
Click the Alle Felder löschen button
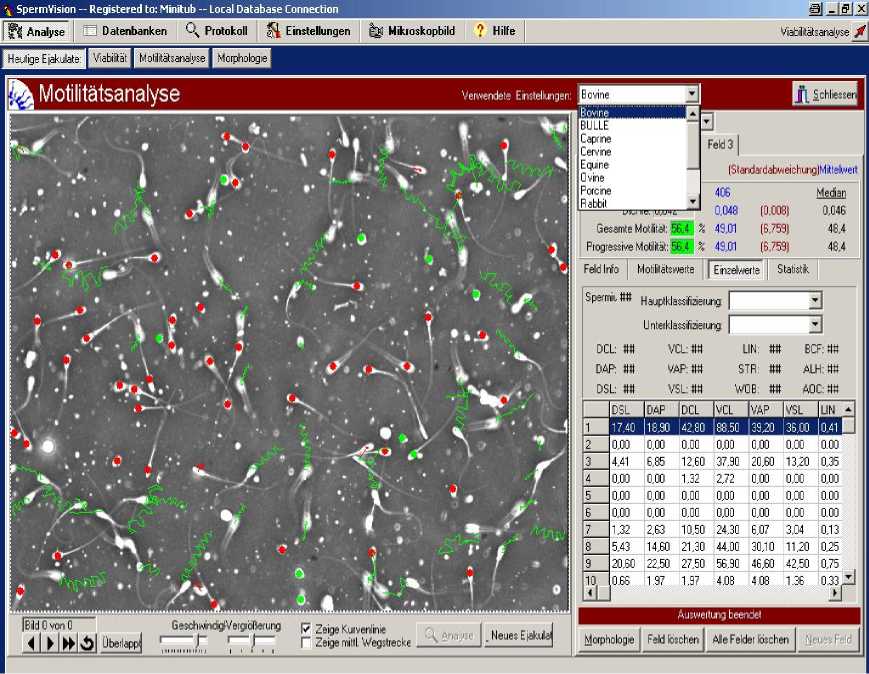coord(750,639)
